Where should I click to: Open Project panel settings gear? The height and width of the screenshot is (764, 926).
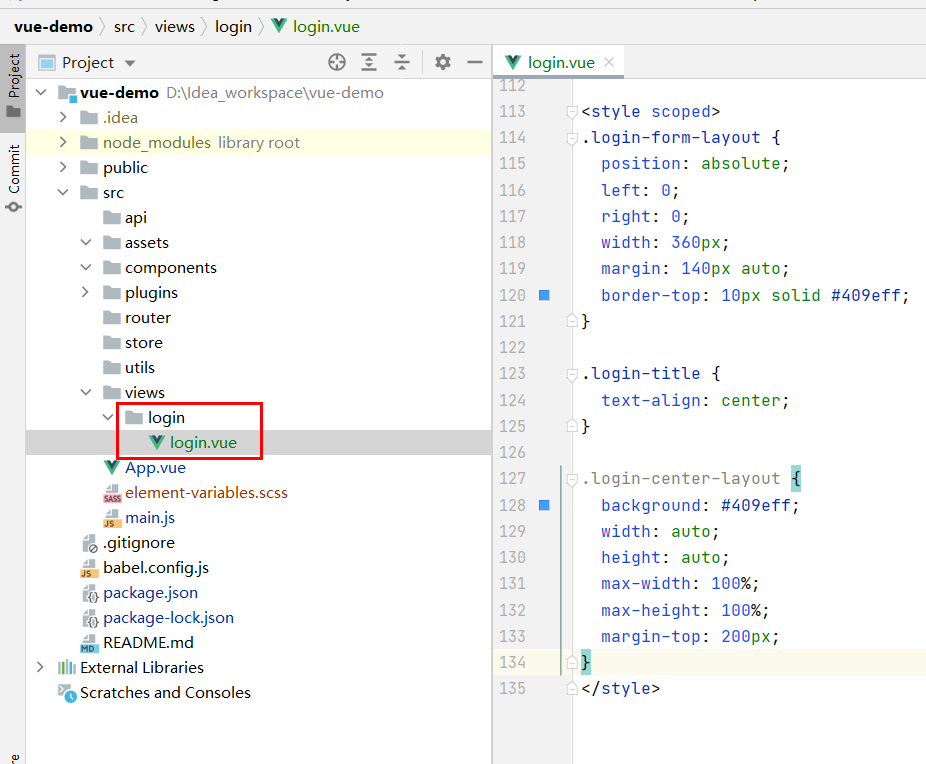click(443, 62)
